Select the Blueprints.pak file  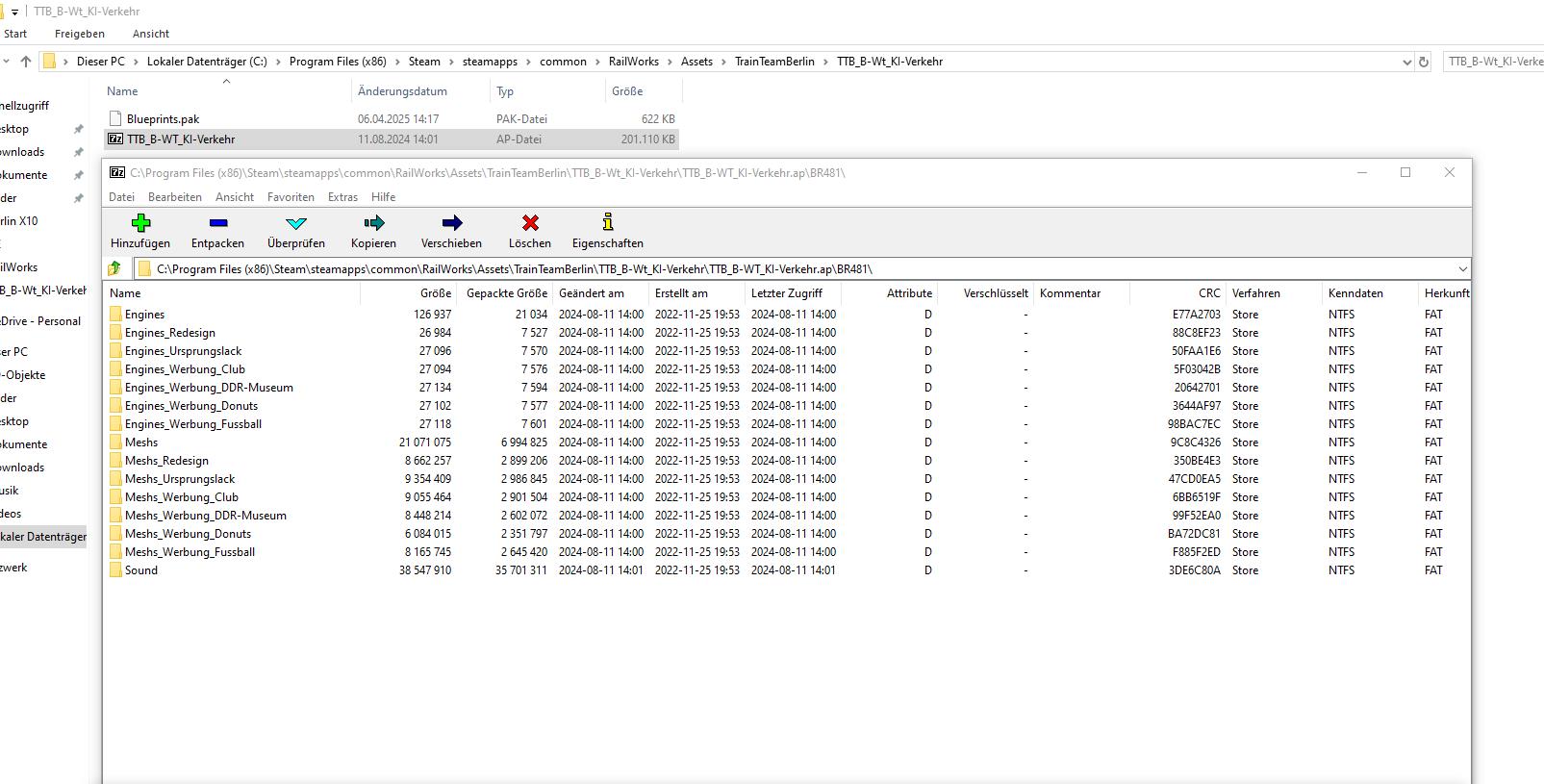pos(163,119)
